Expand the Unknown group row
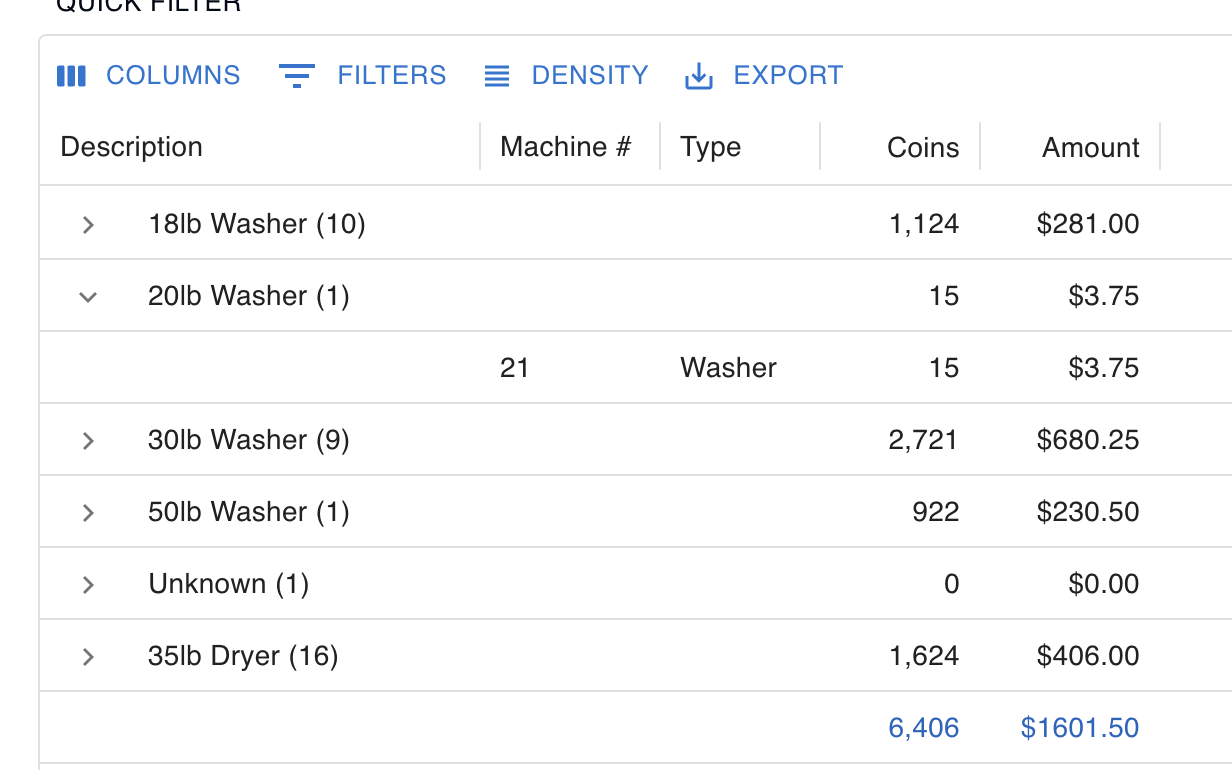1232x770 pixels. click(88, 584)
